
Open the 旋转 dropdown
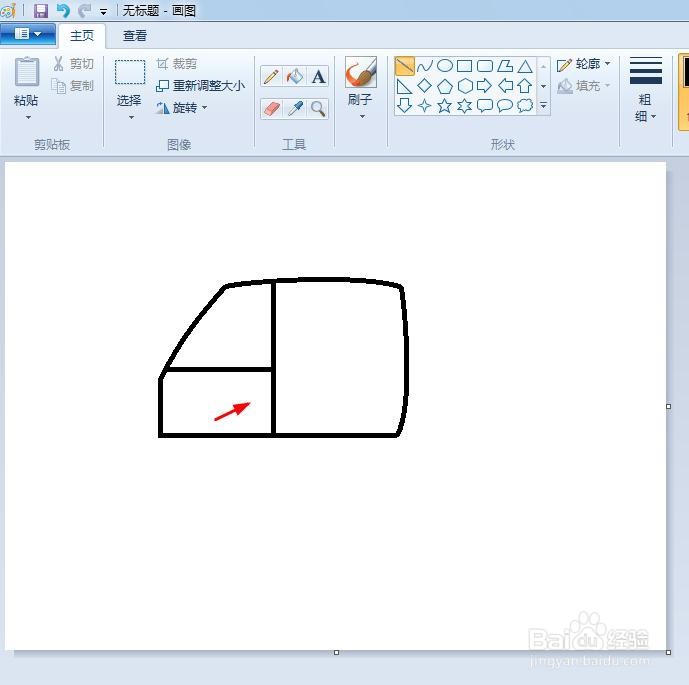[182, 108]
